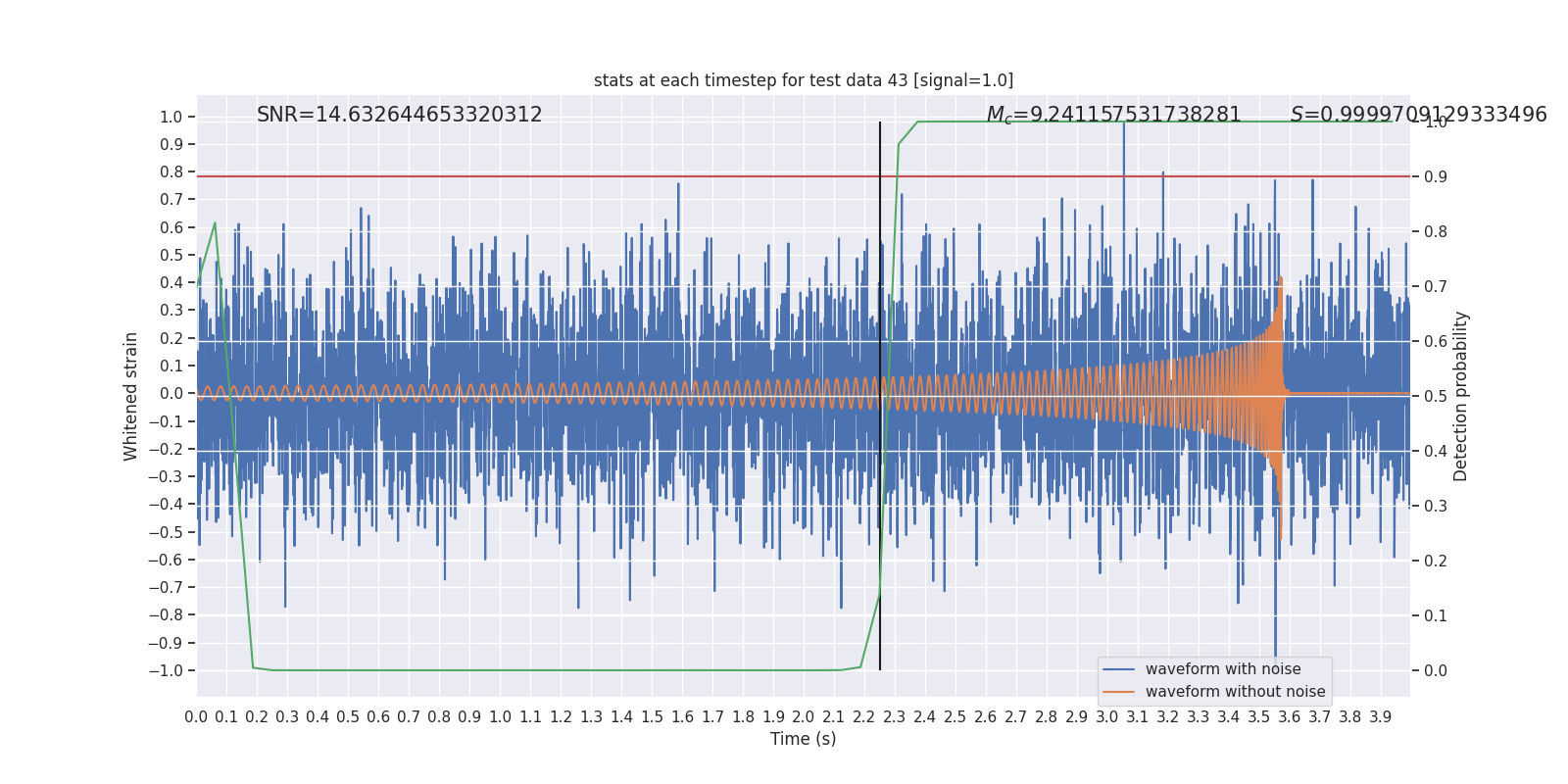
Task: Select the 3.6 tick on the Time axis
Action: 1290,716
